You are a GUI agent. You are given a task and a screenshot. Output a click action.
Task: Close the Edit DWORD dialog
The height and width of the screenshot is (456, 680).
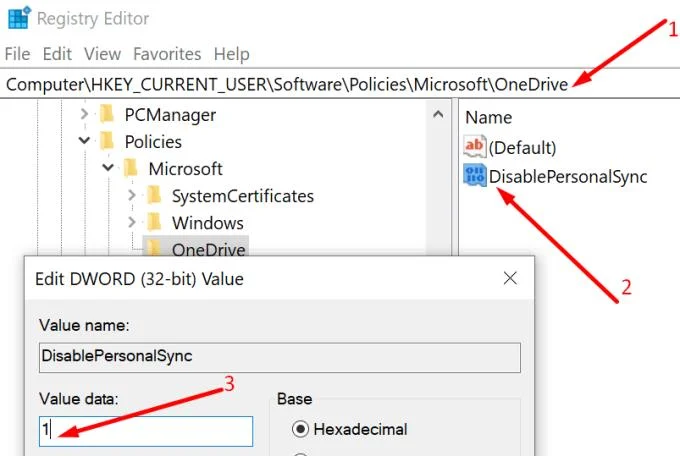[x=510, y=278]
